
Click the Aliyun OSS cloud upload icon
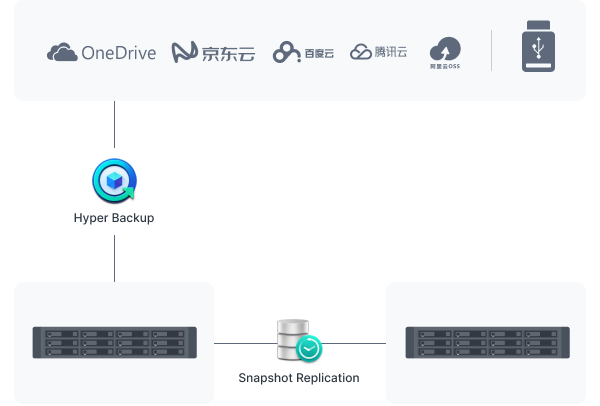(445, 49)
